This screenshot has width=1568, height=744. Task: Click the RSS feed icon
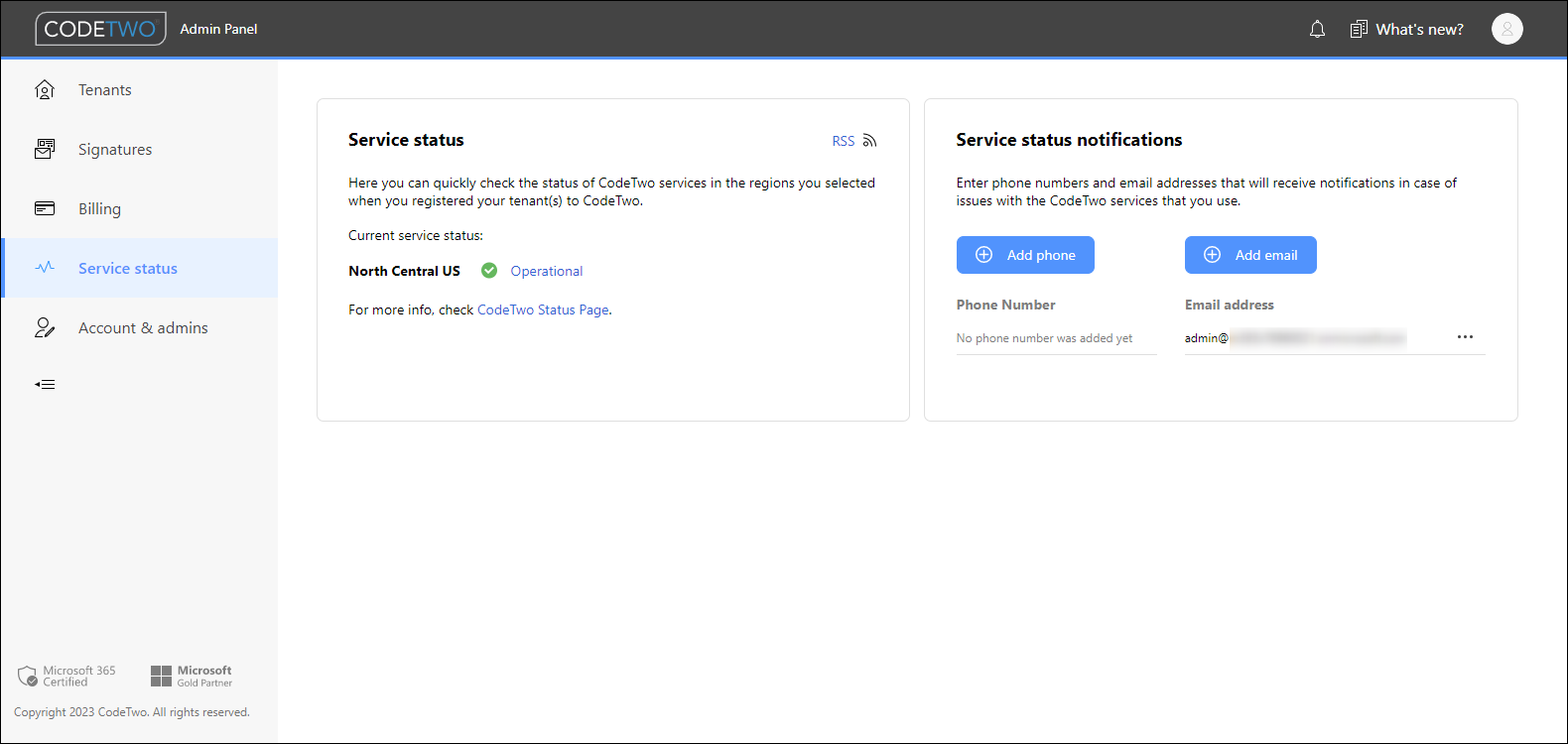click(869, 141)
